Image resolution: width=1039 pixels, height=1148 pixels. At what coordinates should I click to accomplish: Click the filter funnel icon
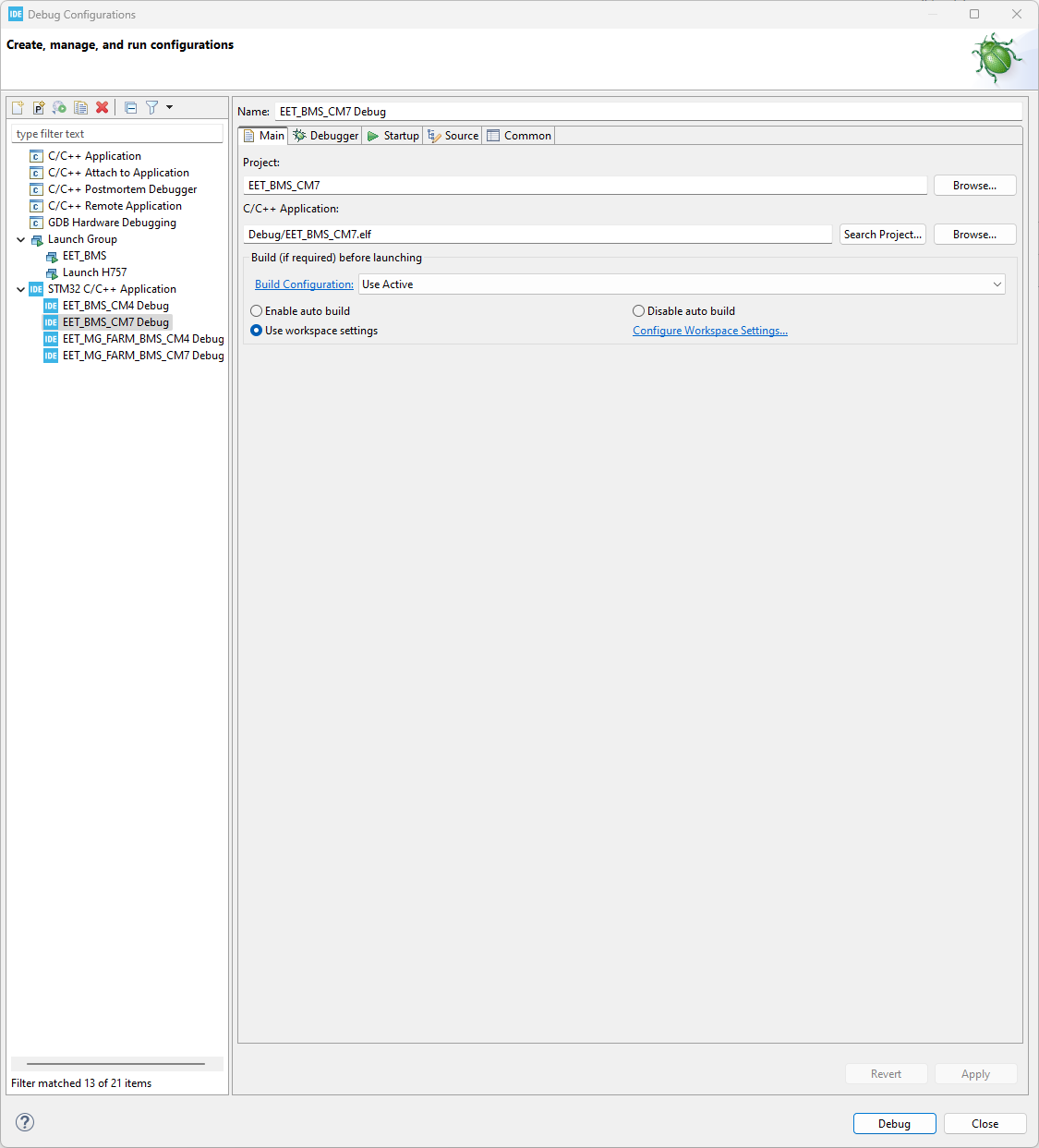pos(152,107)
